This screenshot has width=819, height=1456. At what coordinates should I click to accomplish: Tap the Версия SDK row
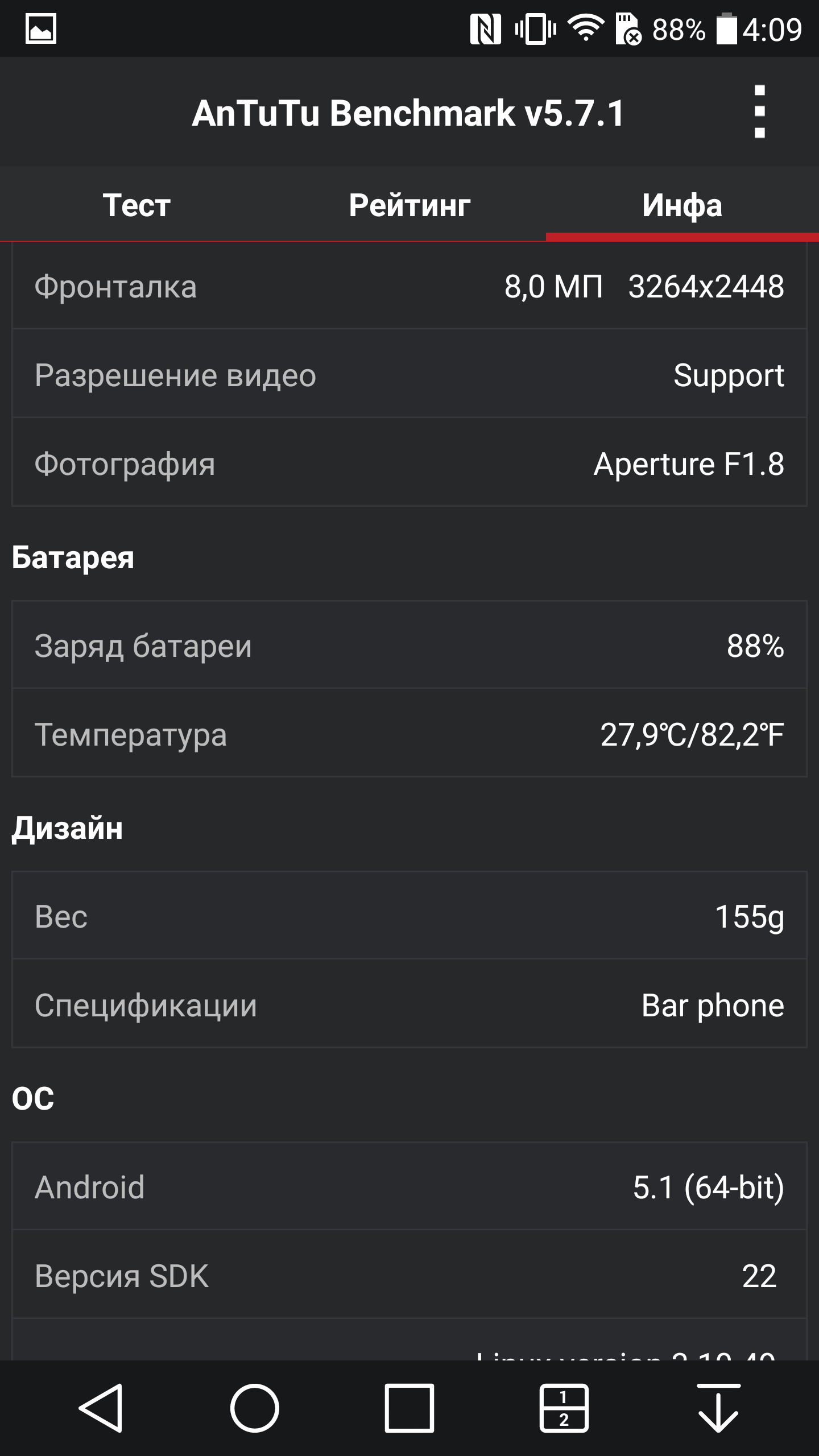click(x=409, y=1276)
